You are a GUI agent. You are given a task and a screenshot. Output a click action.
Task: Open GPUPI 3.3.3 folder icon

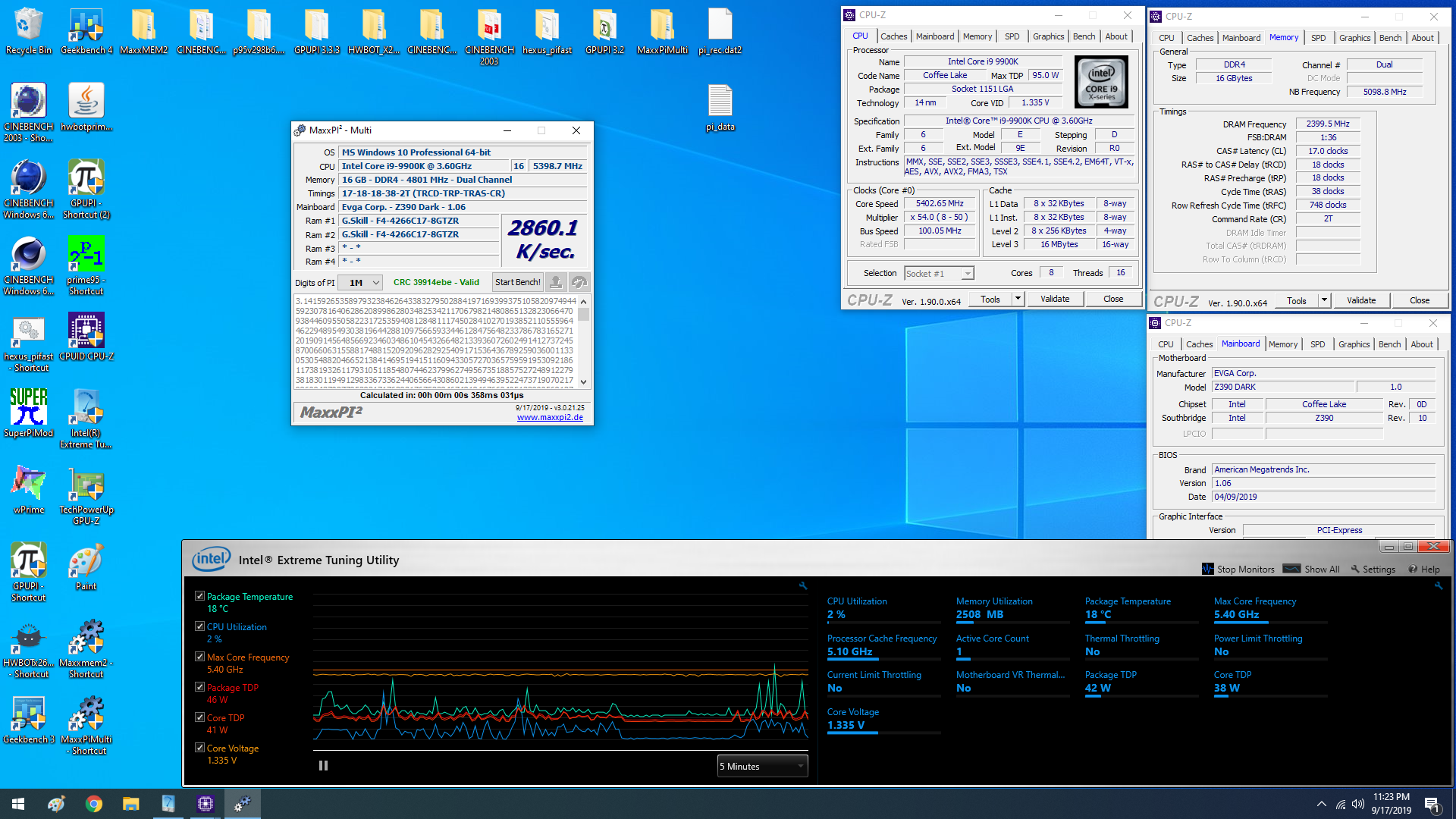317,31
